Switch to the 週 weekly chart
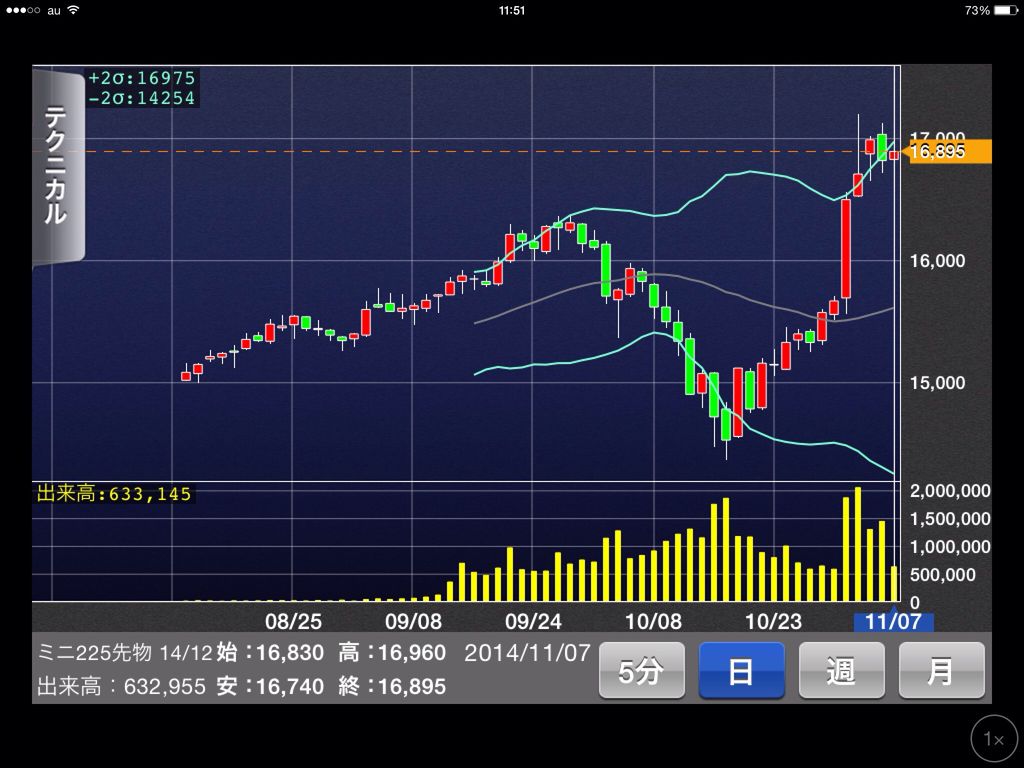Screen dimensions: 1024x768 pos(841,671)
